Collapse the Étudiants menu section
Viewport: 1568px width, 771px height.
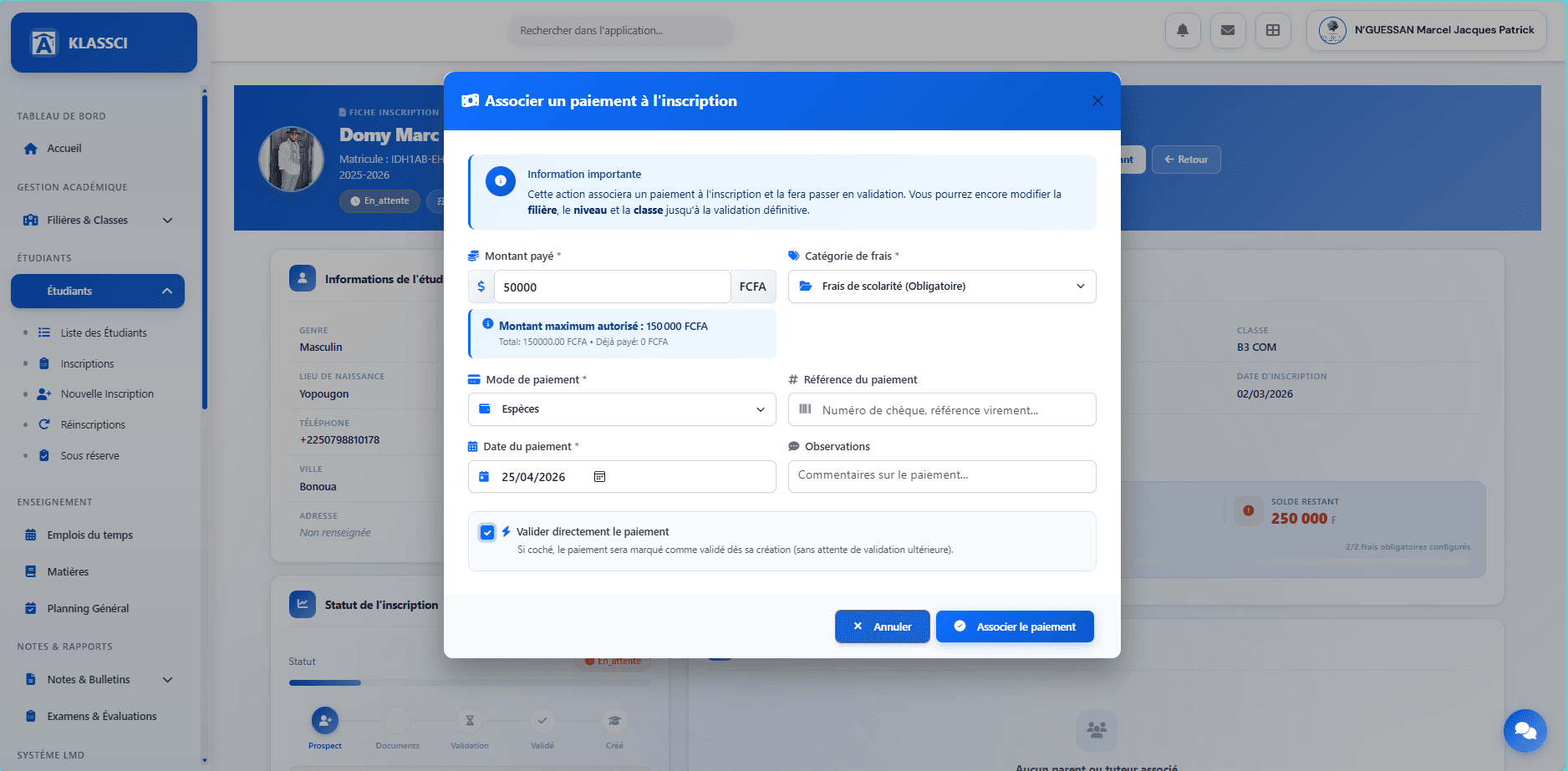coord(98,291)
